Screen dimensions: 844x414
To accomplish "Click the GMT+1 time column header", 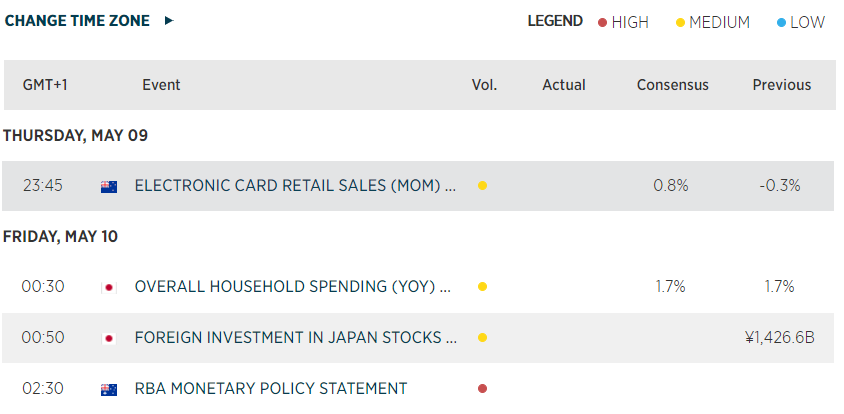I will click(x=45, y=85).
